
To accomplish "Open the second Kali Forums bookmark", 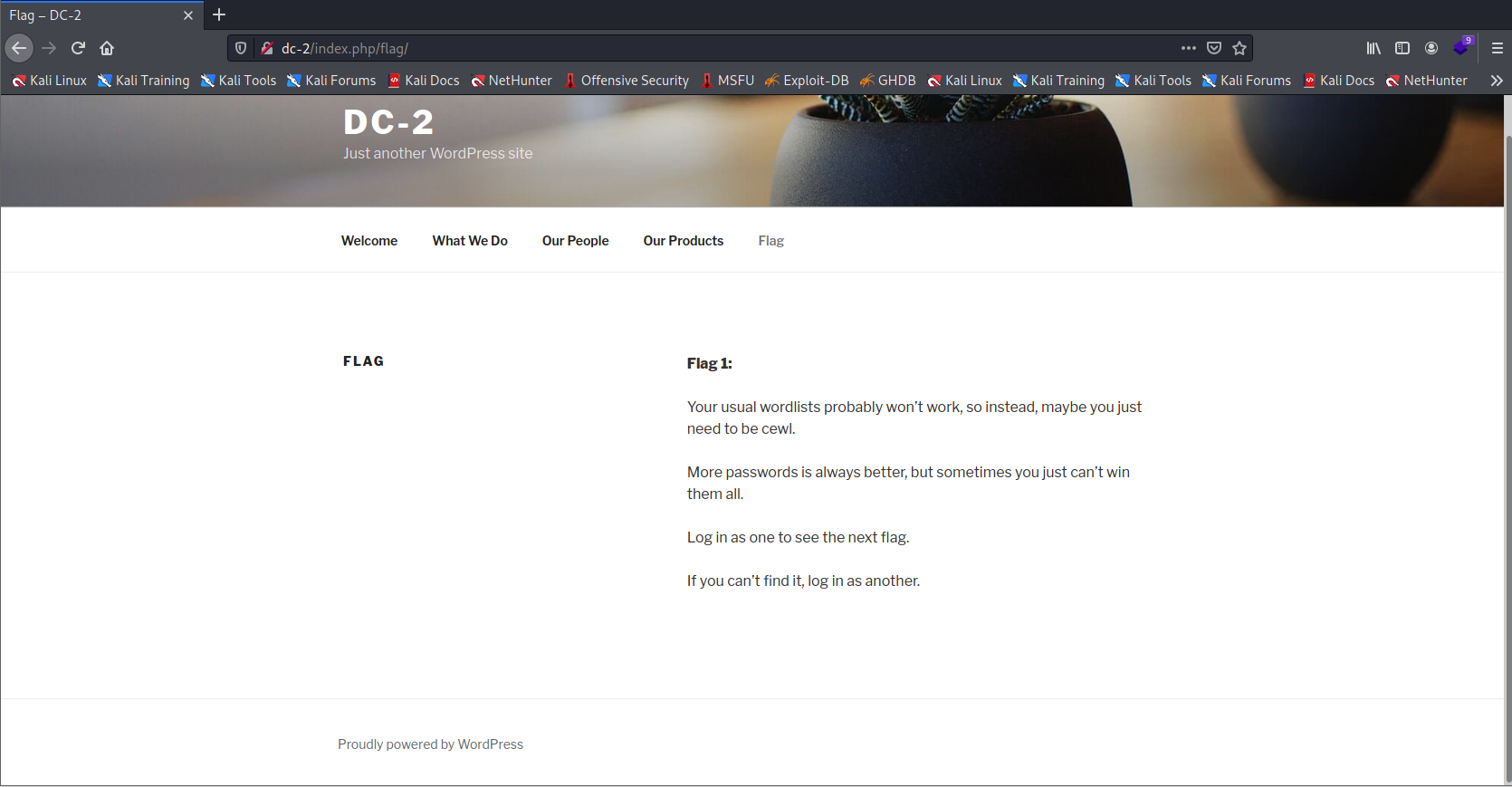I will click(1247, 81).
